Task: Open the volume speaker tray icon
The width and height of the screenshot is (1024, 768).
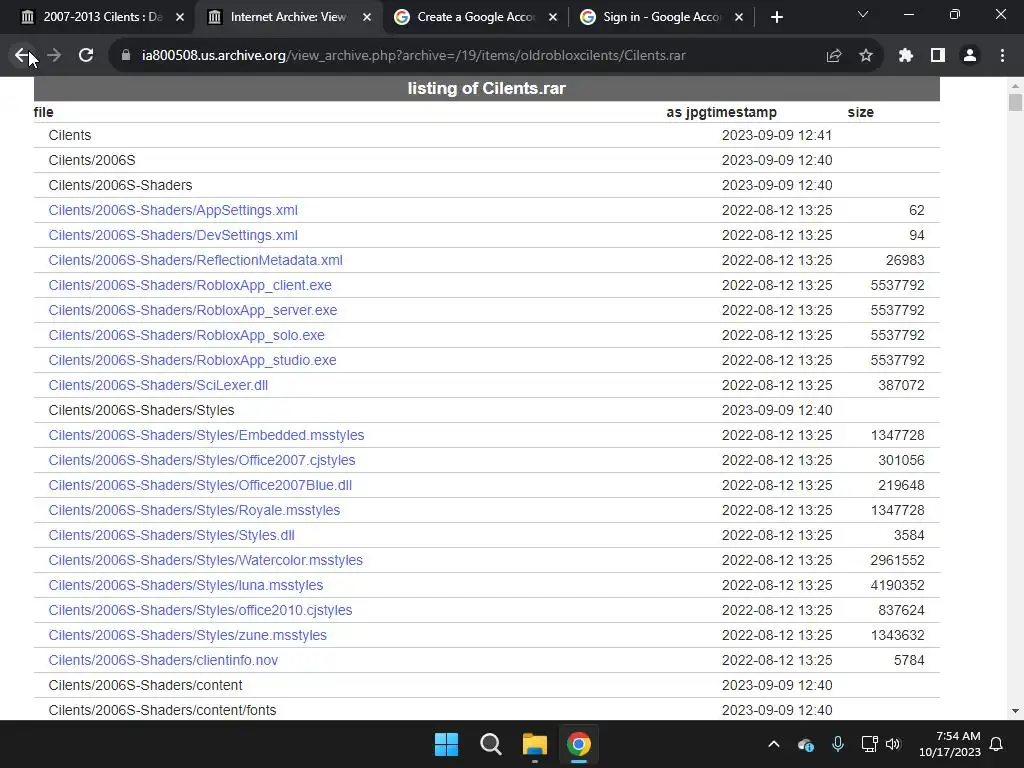Action: (893, 744)
